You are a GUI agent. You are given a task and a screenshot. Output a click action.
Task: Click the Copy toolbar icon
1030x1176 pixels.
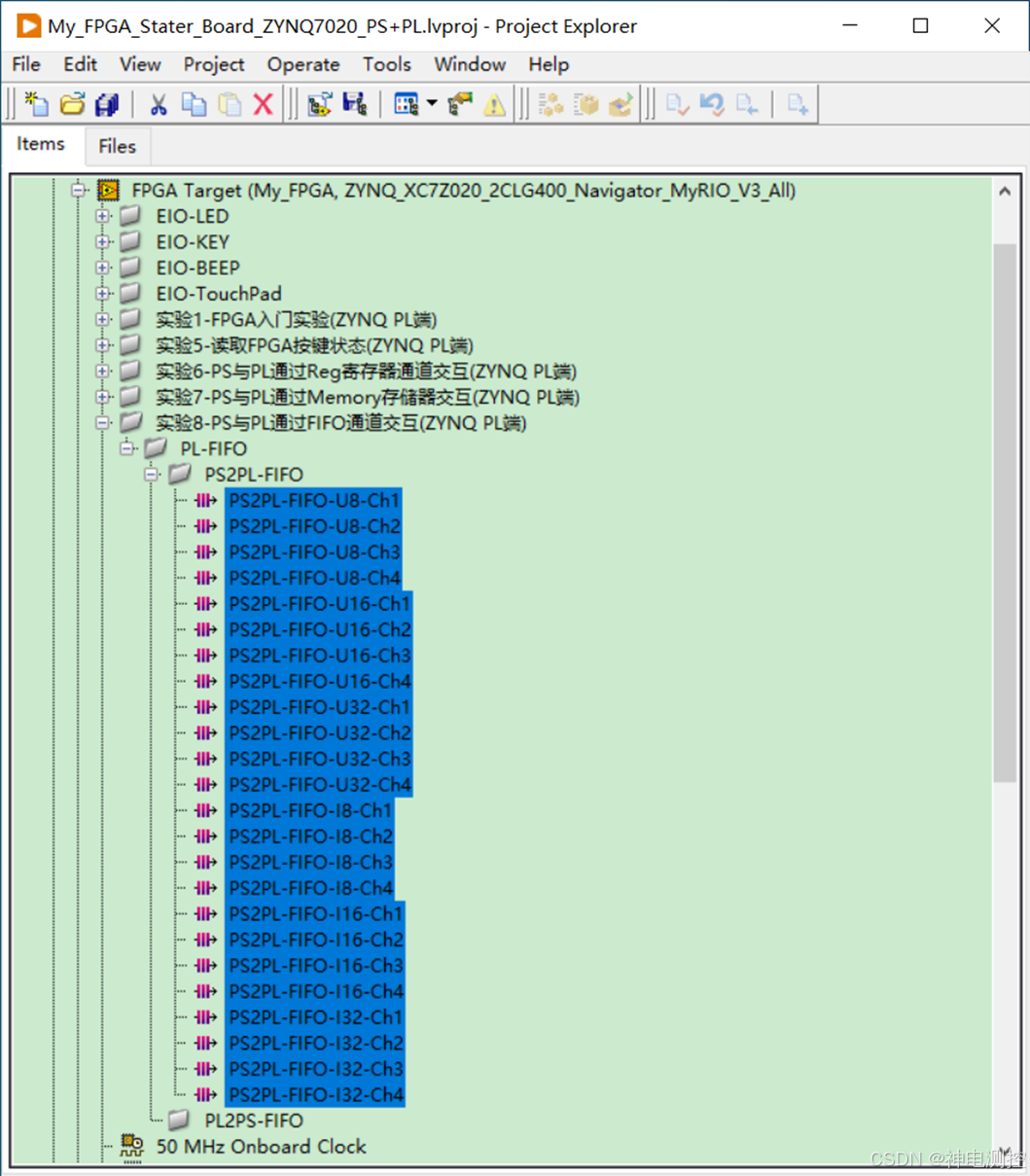[x=194, y=104]
